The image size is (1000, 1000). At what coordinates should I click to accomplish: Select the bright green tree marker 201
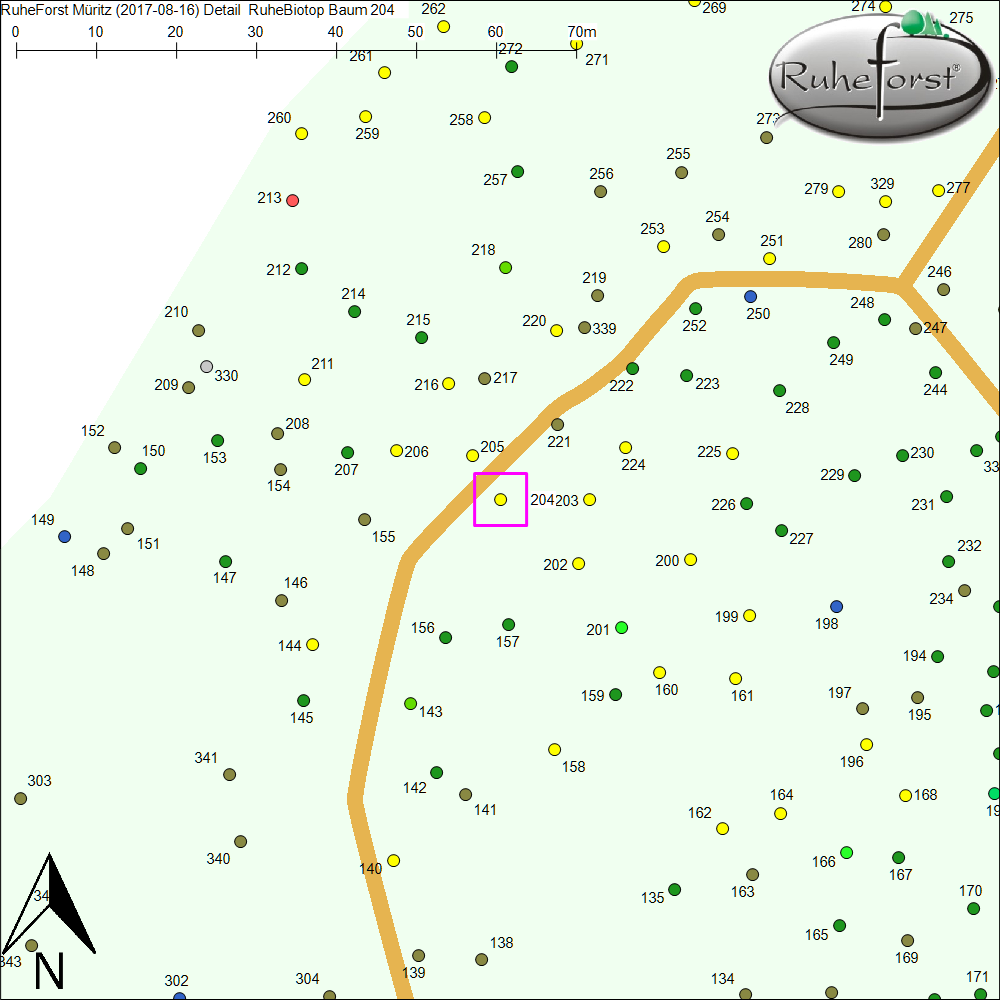pos(621,627)
